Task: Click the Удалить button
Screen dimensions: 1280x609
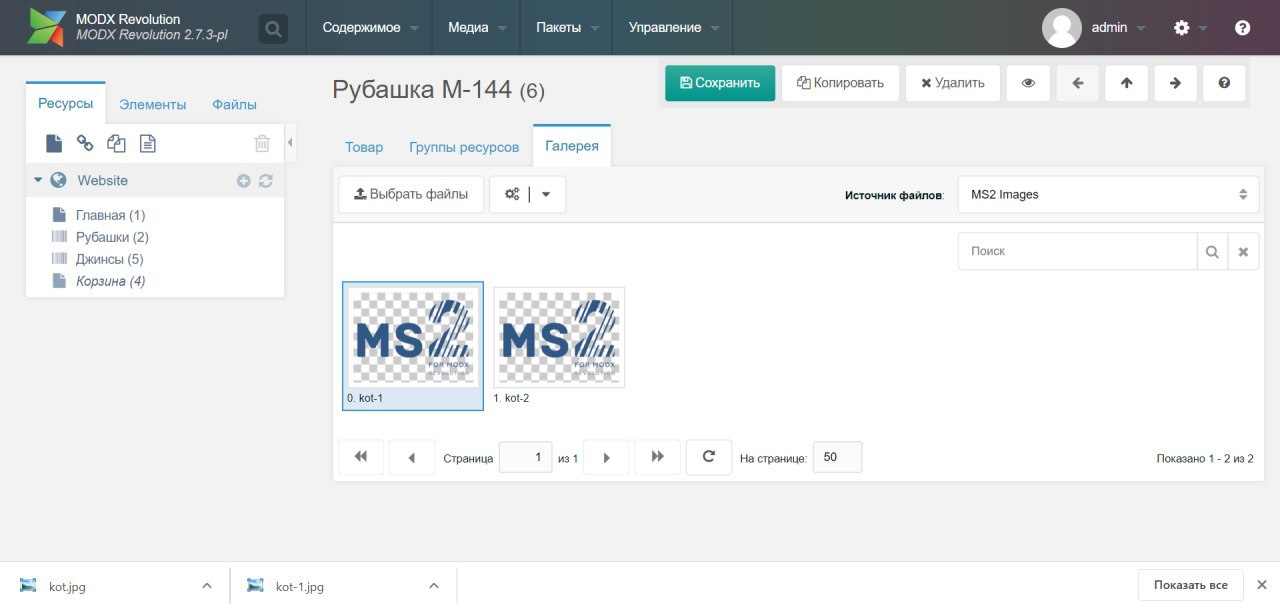Action: (953, 83)
